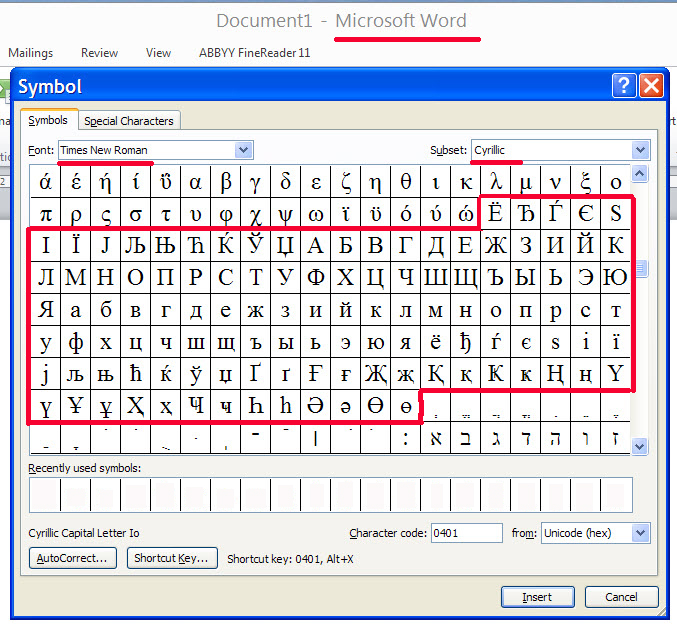The width and height of the screenshot is (677, 633).
Task: Select the Greek small beta β symbol
Action: [x=225, y=182]
